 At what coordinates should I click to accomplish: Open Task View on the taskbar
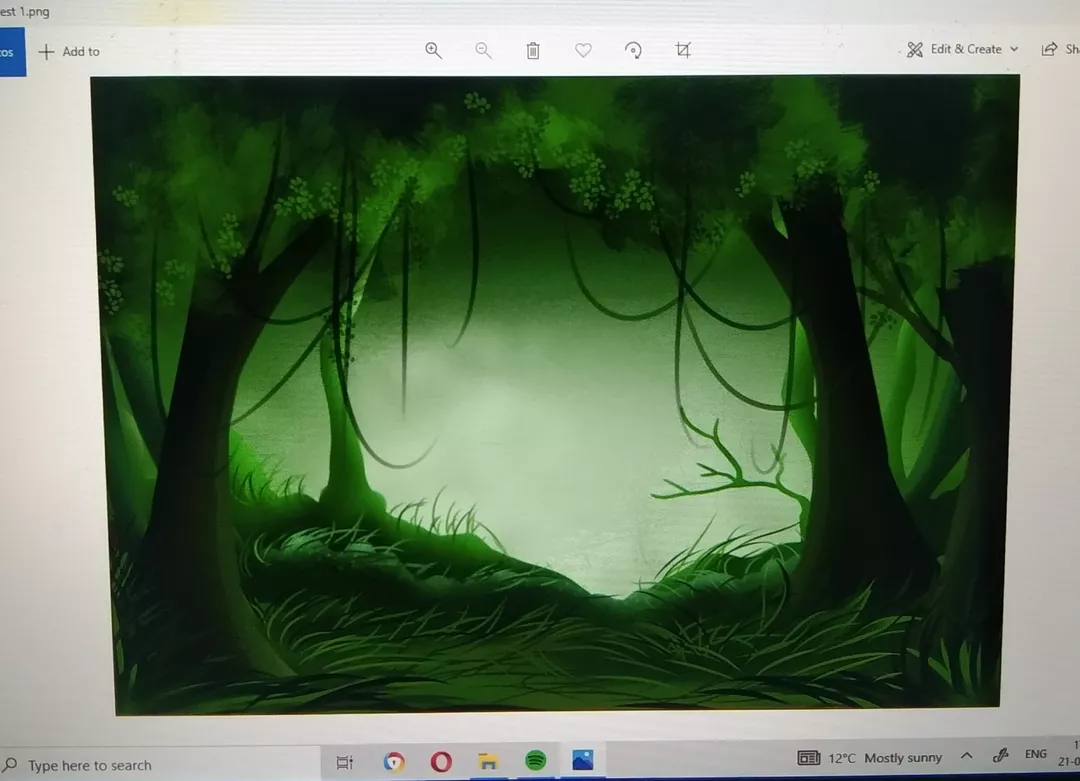[344, 761]
